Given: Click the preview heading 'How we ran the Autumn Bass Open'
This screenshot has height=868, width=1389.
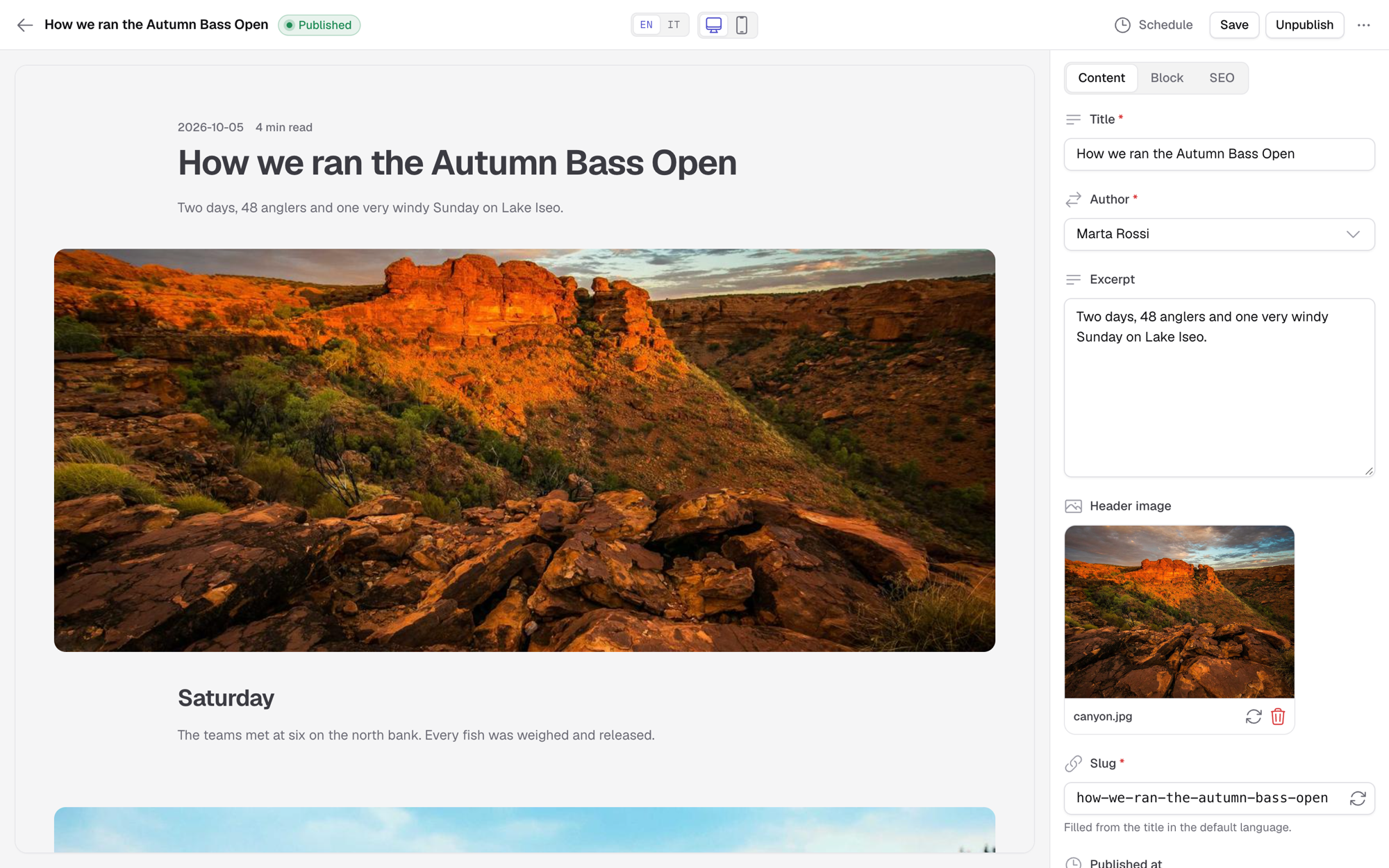Looking at the screenshot, I should [x=457, y=163].
